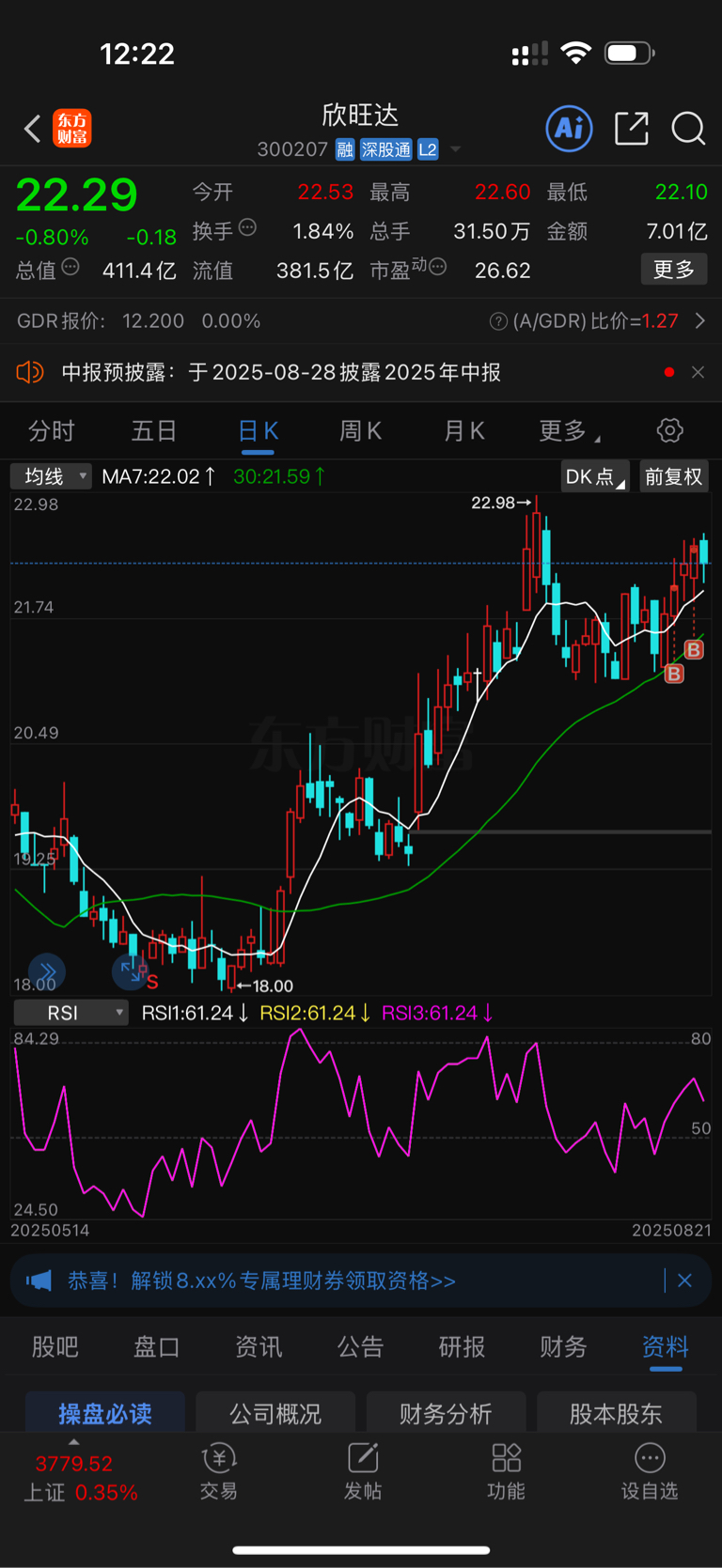Switch to 周K chart tab
This screenshot has width=722, height=1568.
pyautogui.click(x=360, y=431)
